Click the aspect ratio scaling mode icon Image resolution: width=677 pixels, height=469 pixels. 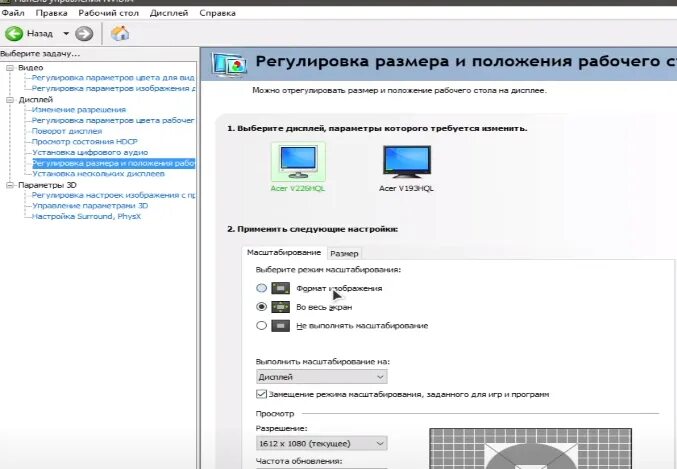pyautogui.click(x=280, y=288)
